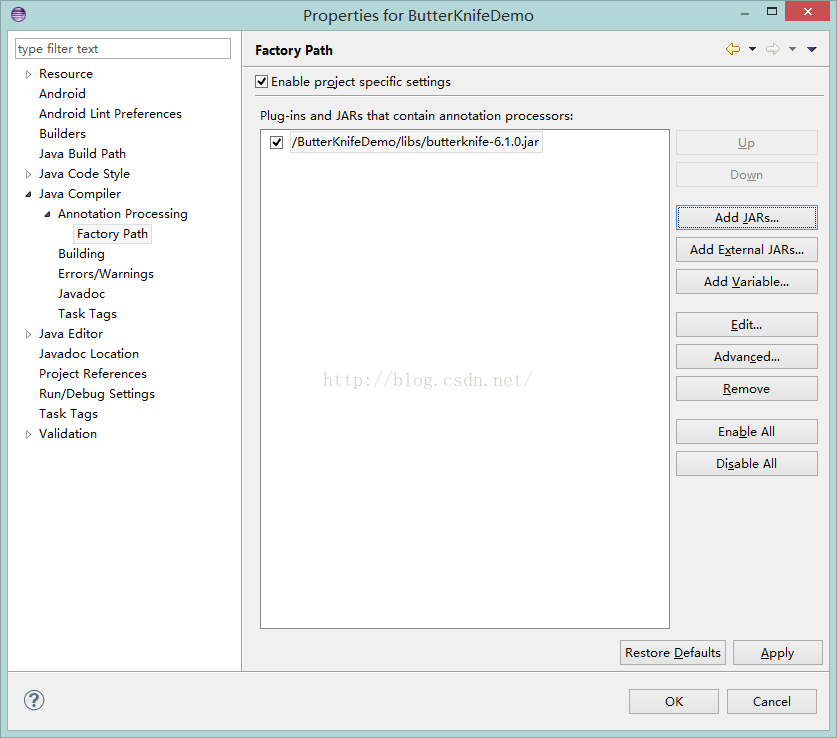Click the Restore Defaults button
The image size is (837, 738).
[673, 653]
